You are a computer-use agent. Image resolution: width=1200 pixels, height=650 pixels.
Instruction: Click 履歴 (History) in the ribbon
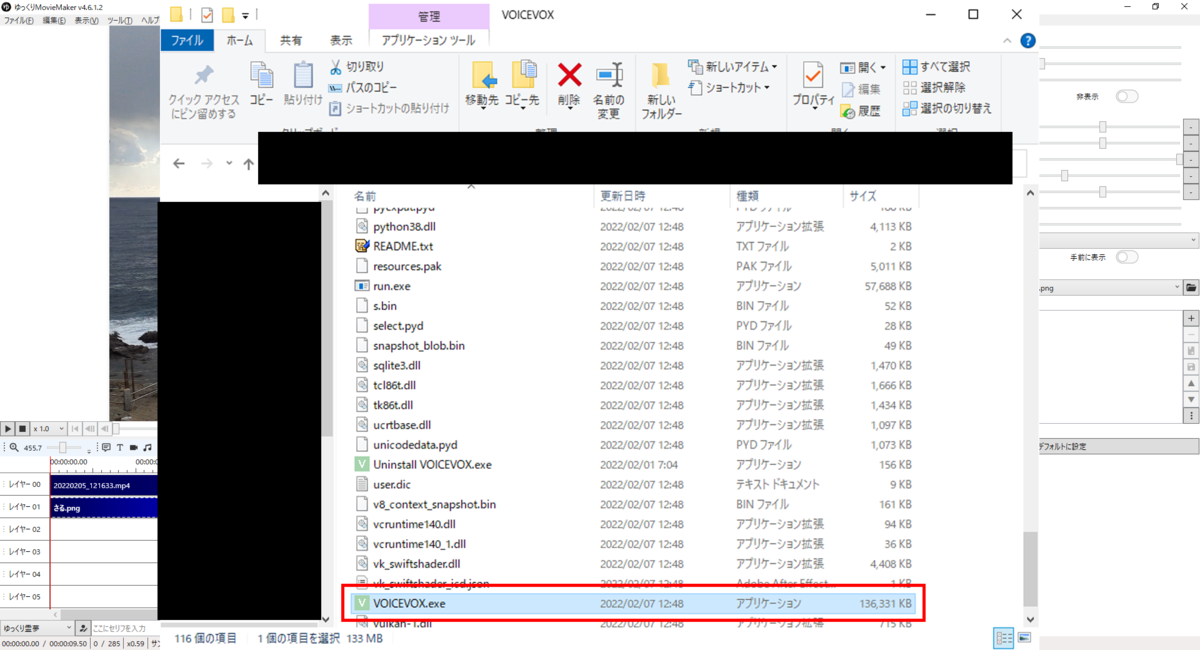pyautogui.click(x=861, y=110)
